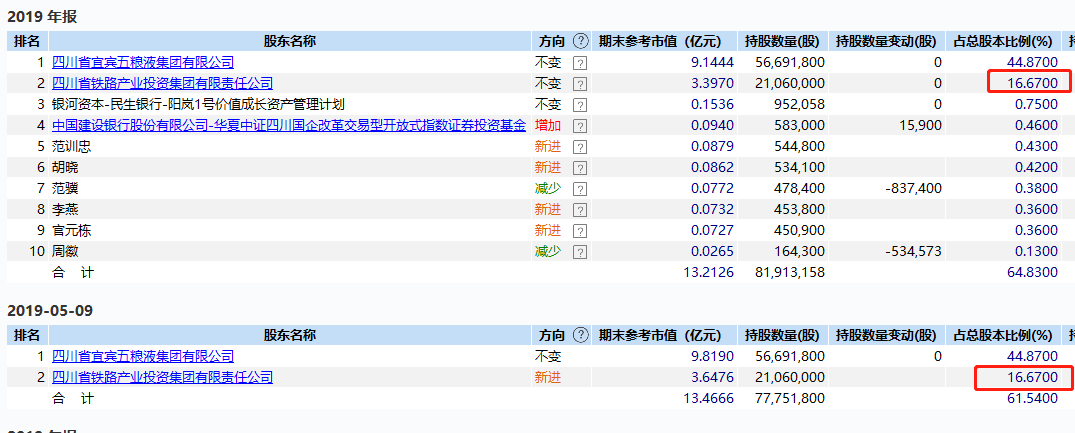The image size is (1075, 433).
Task: Open 四川省铁路产业投资集团 link in 2019-05-09
Action: pos(162,377)
